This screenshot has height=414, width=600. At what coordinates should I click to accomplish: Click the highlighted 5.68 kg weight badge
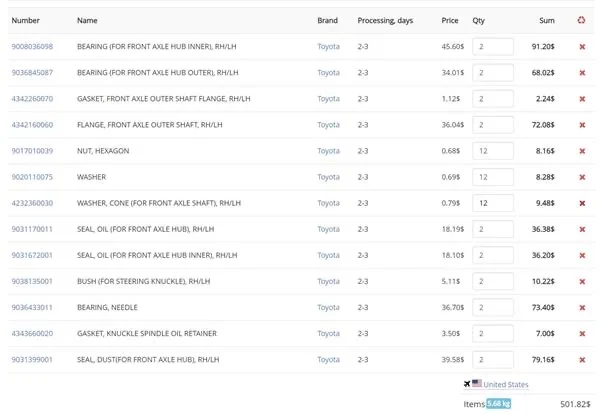click(499, 403)
